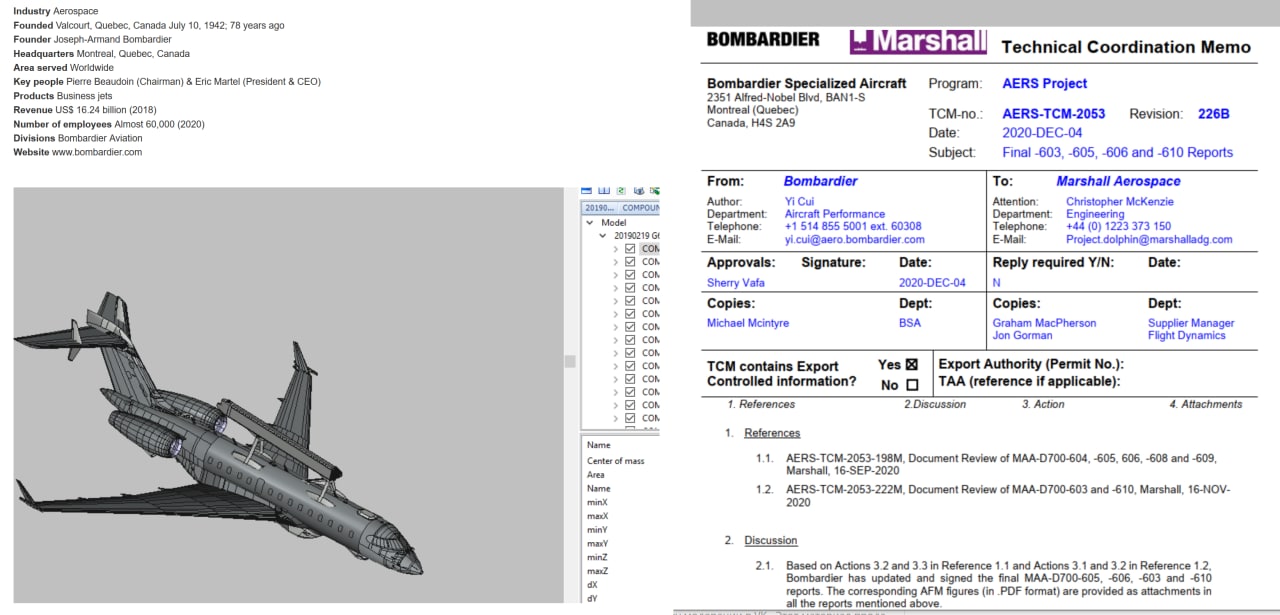Select the 'dX' property row

click(593, 585)
